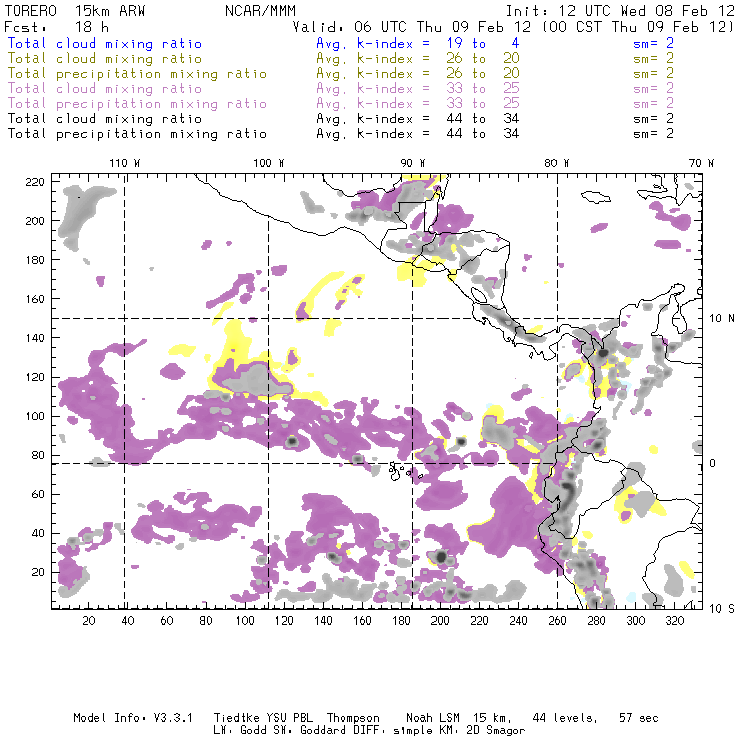Select the "2D Smagor" footer text
The width and height of the screenshot is (740, 740).
point(495,731)
